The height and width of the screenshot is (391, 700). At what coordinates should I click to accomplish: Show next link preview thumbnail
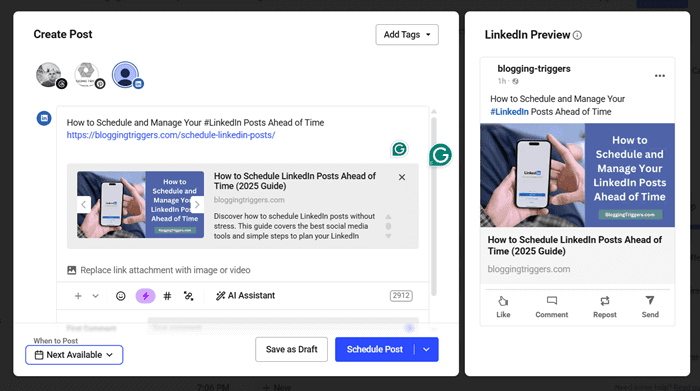(197, 204)
